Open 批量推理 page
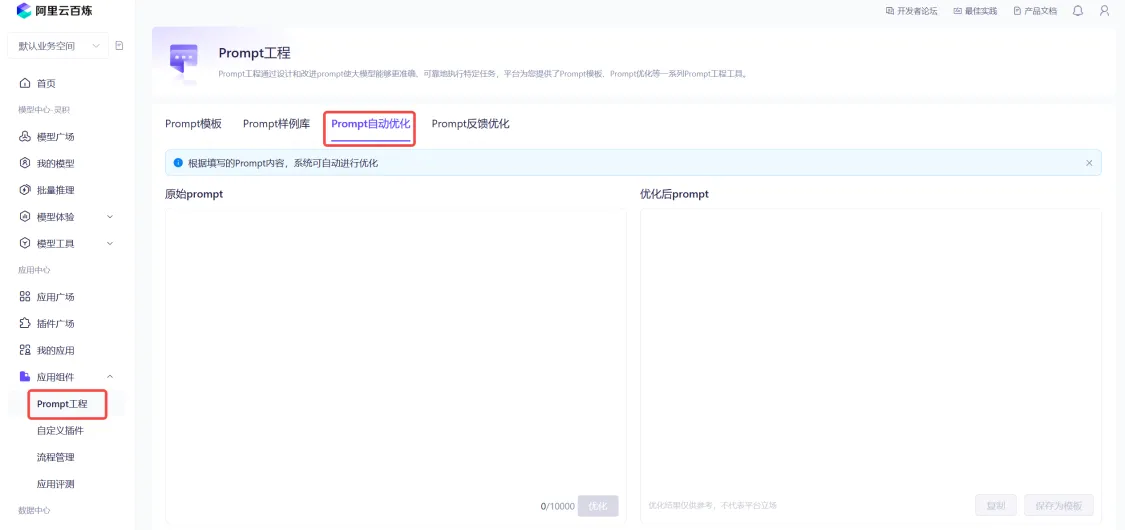Viewport: 1125px width, 530px height. tap(55, 190)
